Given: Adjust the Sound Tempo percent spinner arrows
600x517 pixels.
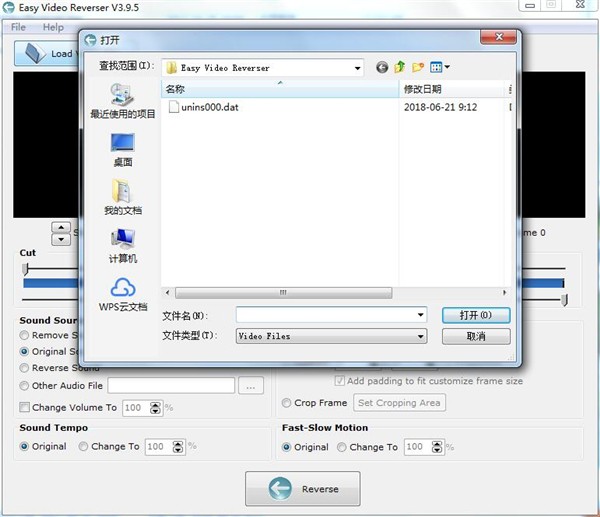Looking at the screenshot, I should [x=178, y=447].
